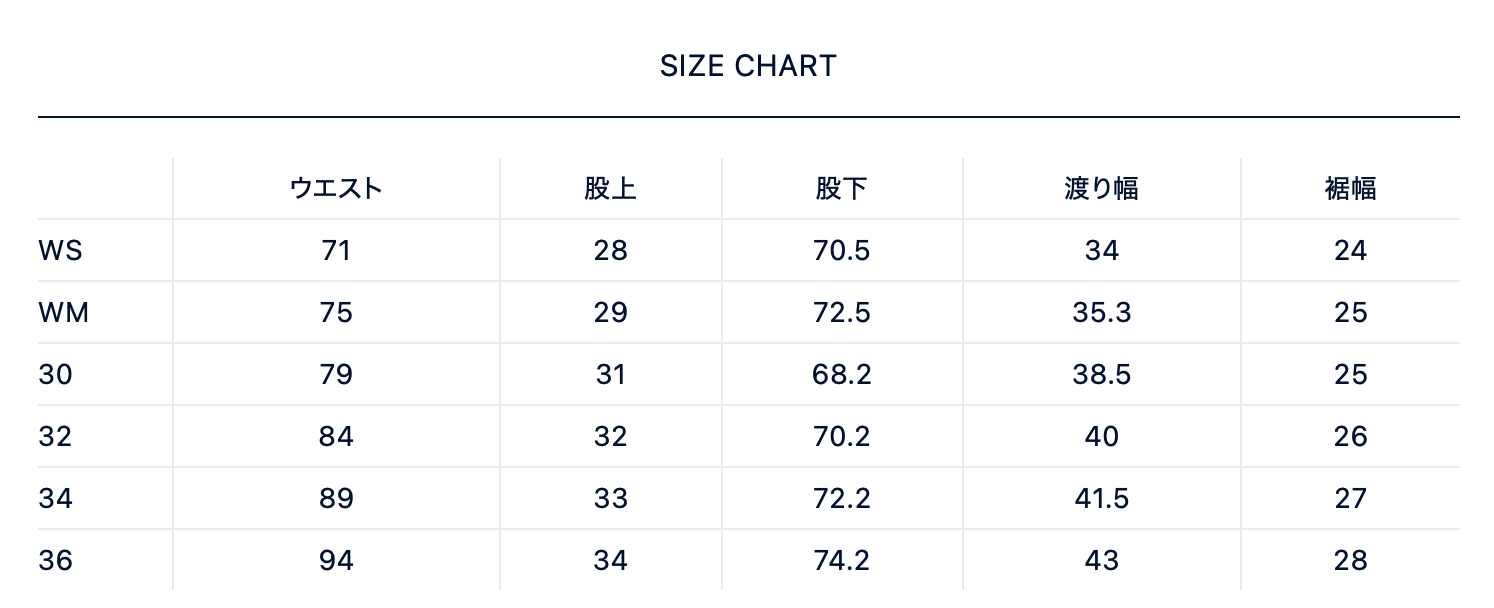Select the size 32 row label
Image resolution: width=1494 pixels, height=608 pixels.
[56, 436]
